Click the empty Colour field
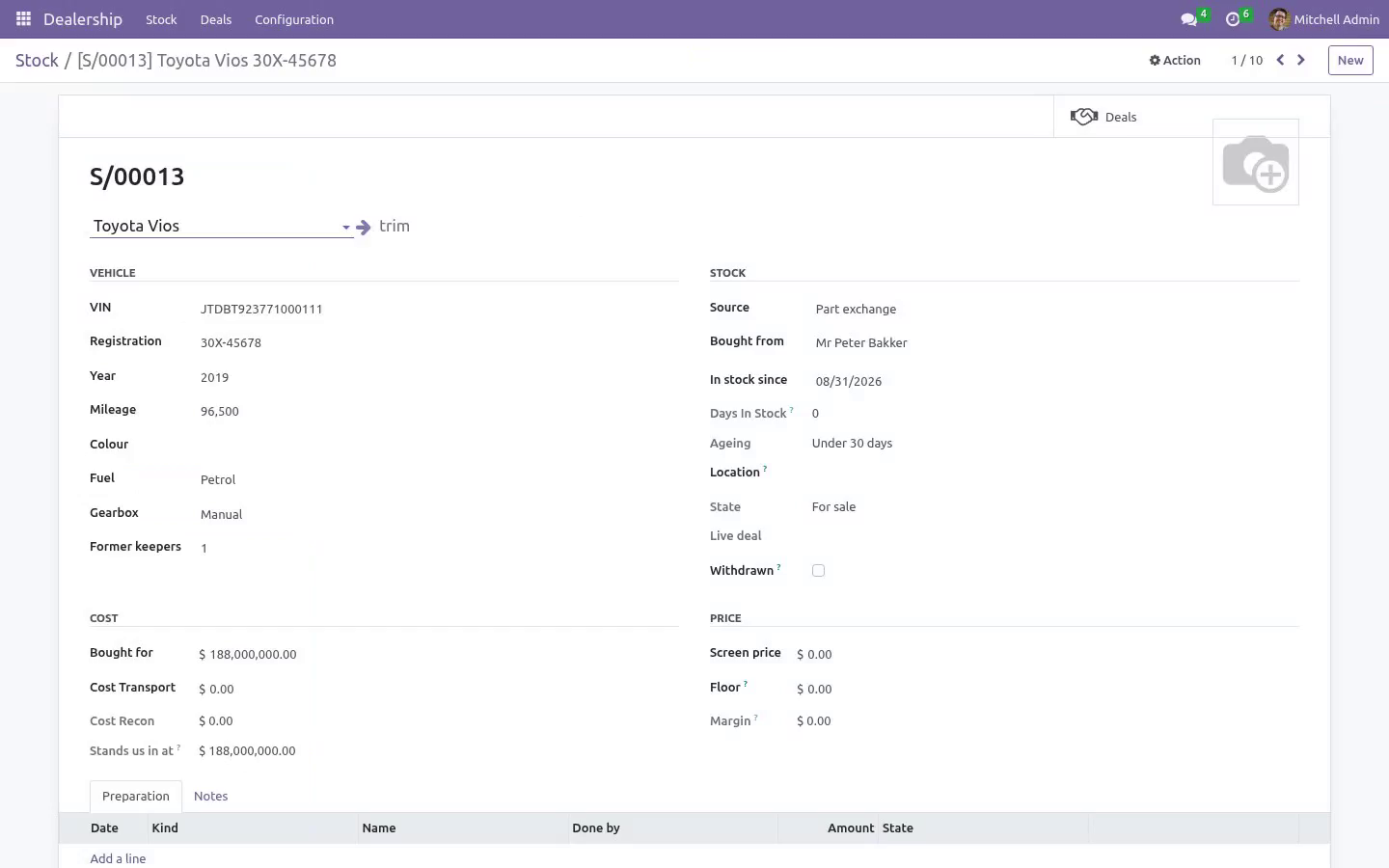This screenshot has width=1389, height=868. (x=437, y=446)
